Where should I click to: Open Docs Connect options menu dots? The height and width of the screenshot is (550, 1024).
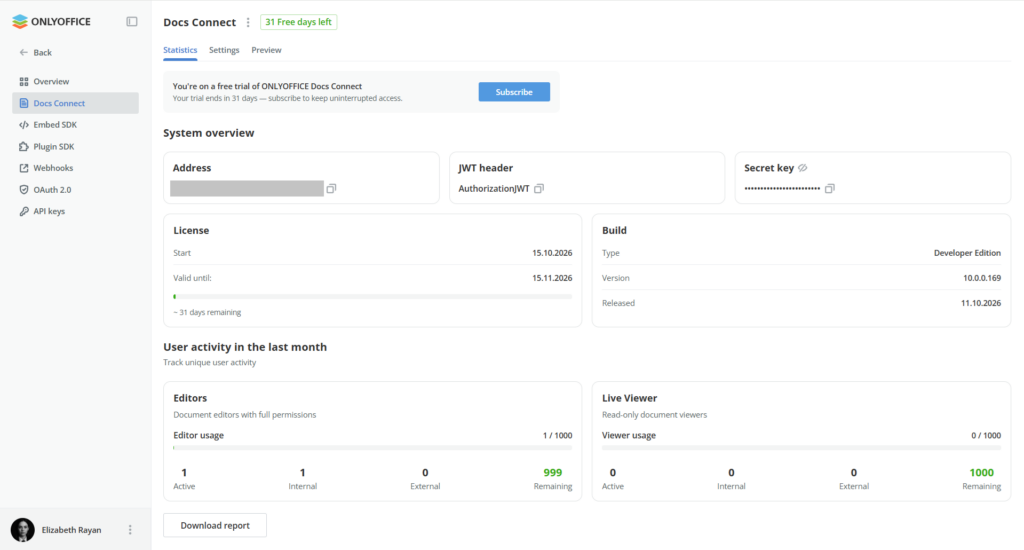pyautogui.click(x=248, y=22)
